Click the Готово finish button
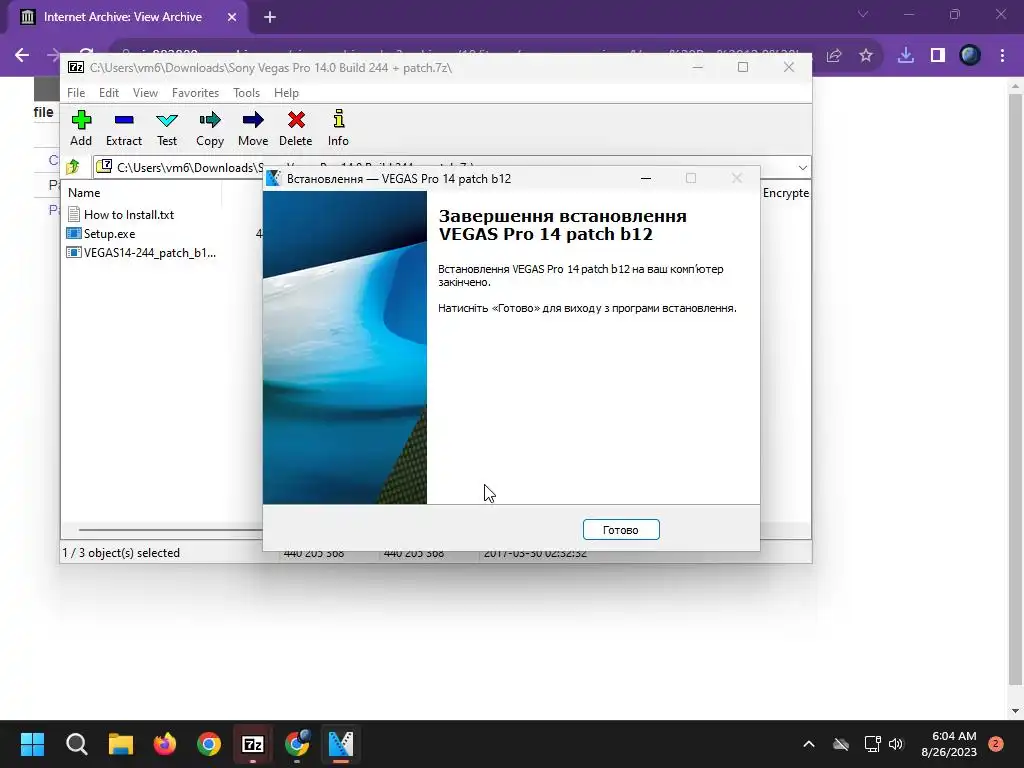Screen dimensions: 1024x768 pyautogui.click(x=621, y=530)
